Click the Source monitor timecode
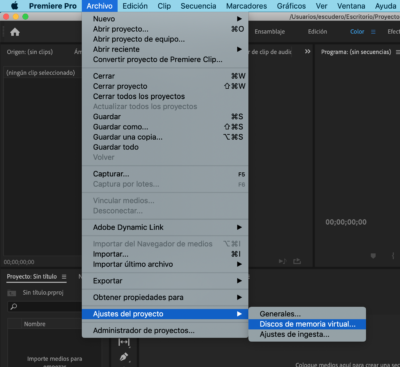 coord(19,262)
